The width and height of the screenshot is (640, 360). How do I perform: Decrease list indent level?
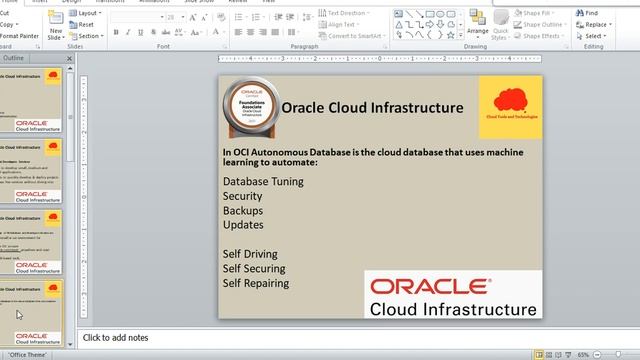point(278,17)
